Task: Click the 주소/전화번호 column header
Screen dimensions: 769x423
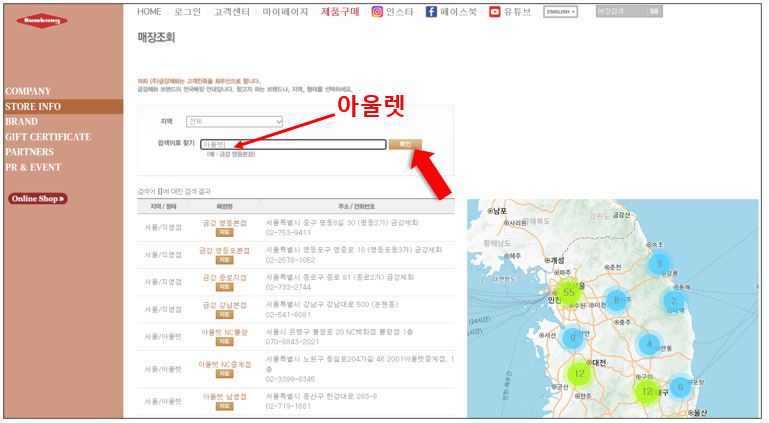Action: (357, 207)
